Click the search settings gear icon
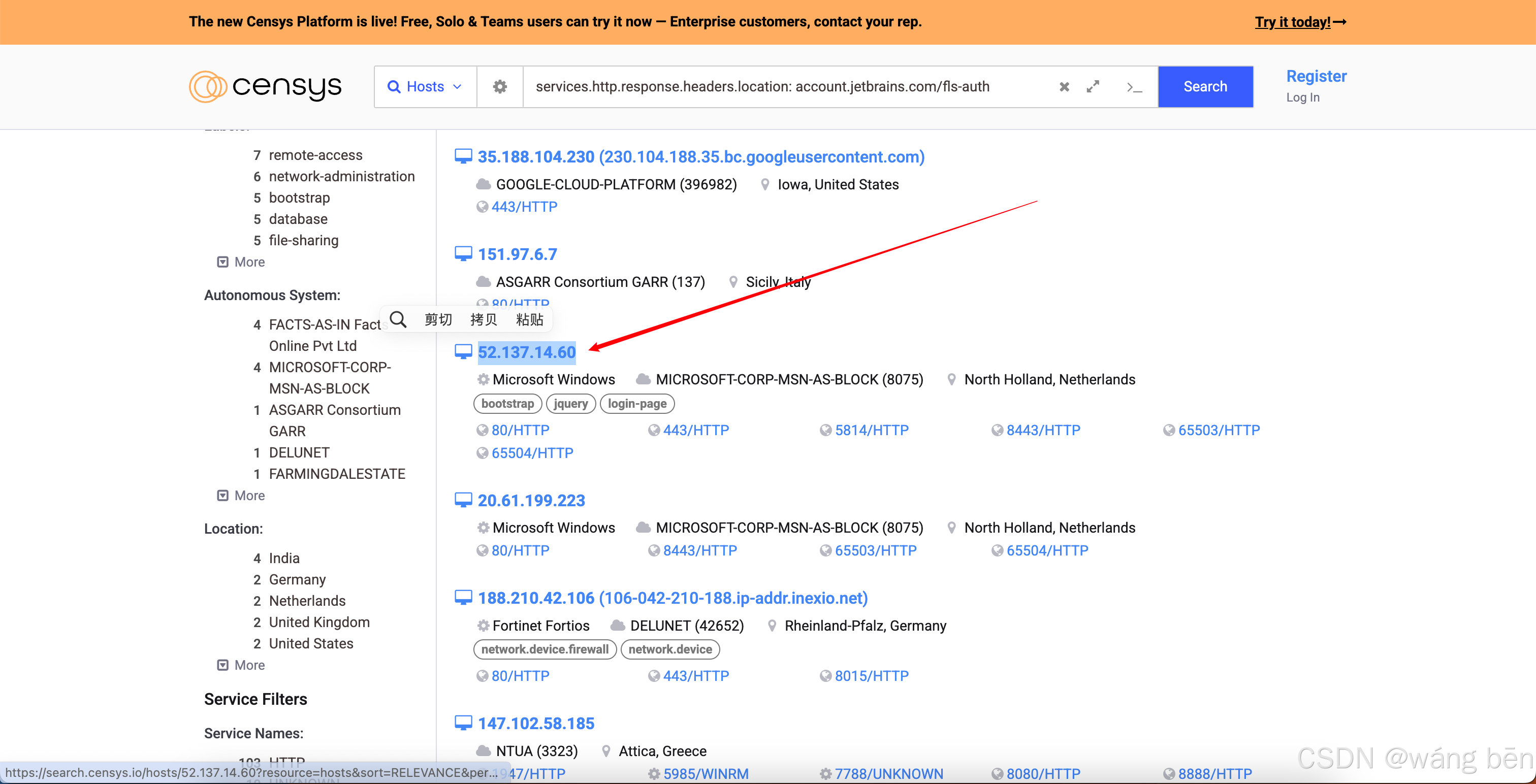 point(500,87)
